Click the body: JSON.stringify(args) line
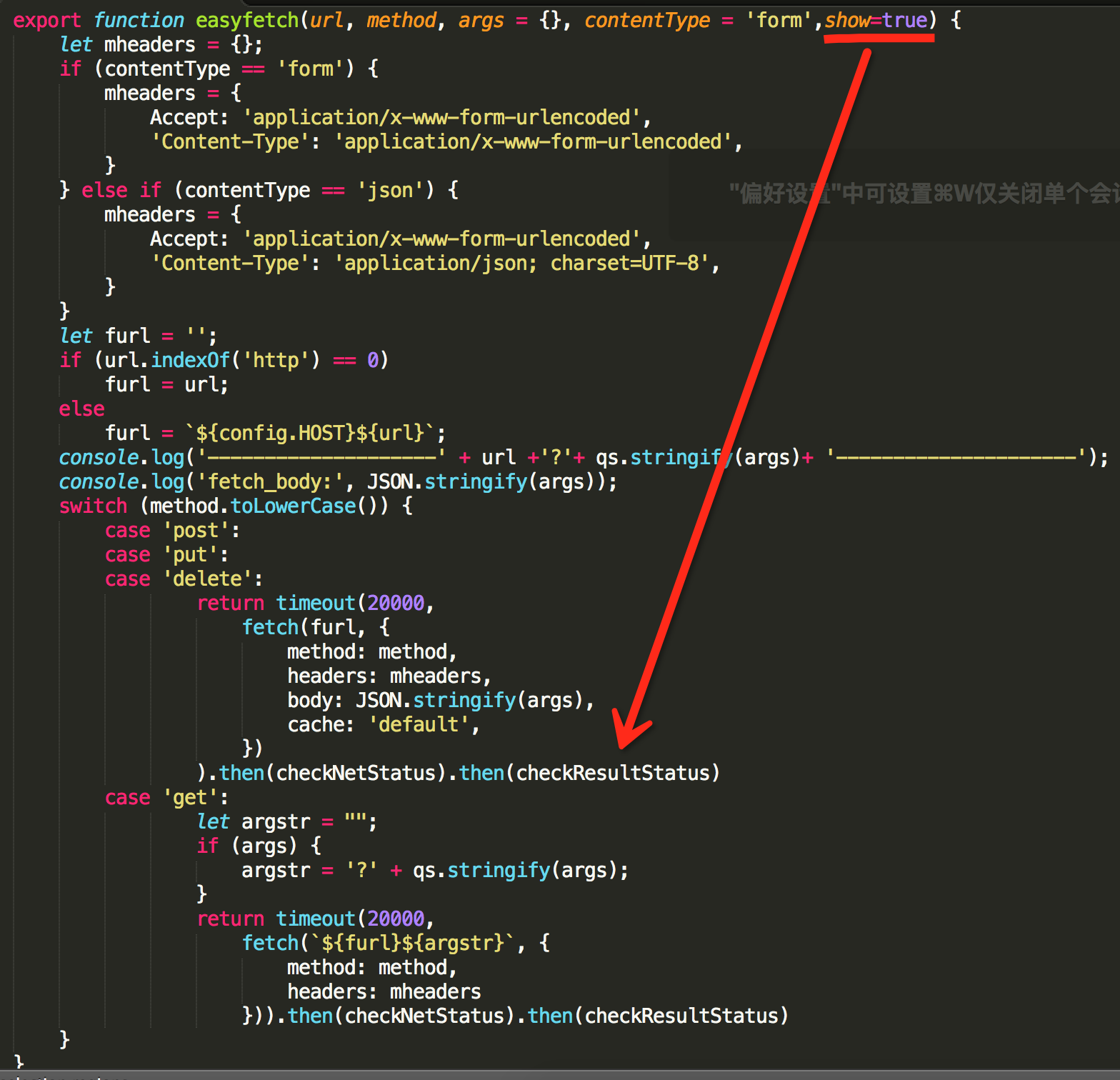Viewport: 1120px width, 1080px height. (x=439, y=700)
